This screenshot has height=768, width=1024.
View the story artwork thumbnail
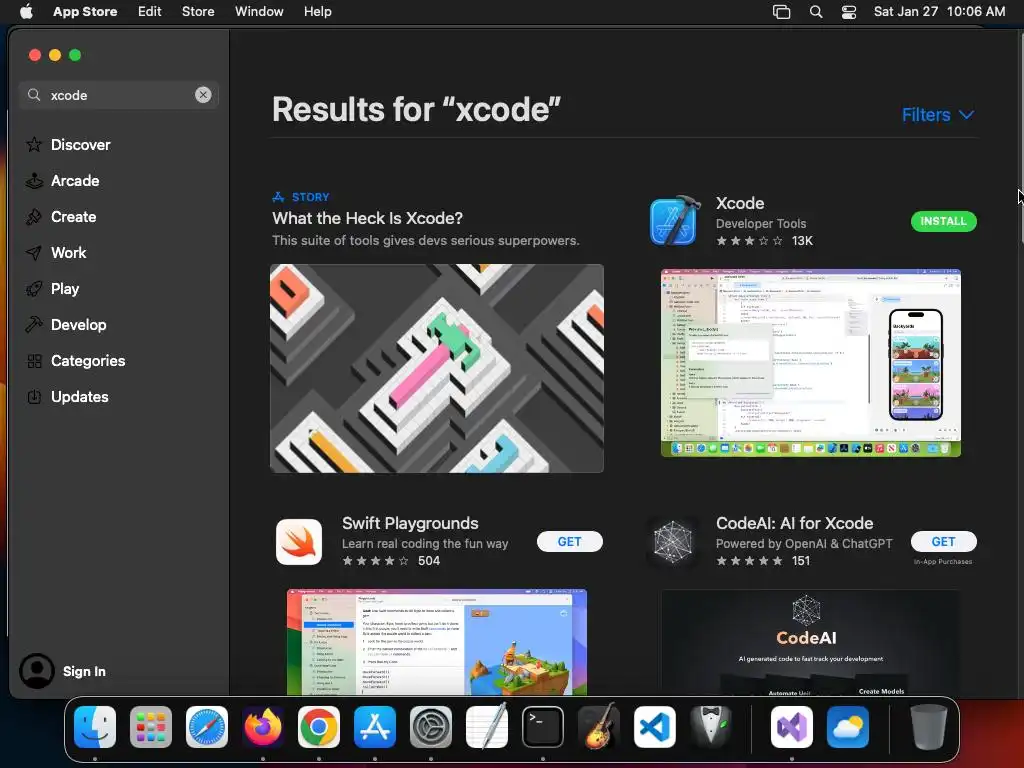pyautogui.click(x=437, y=368)
